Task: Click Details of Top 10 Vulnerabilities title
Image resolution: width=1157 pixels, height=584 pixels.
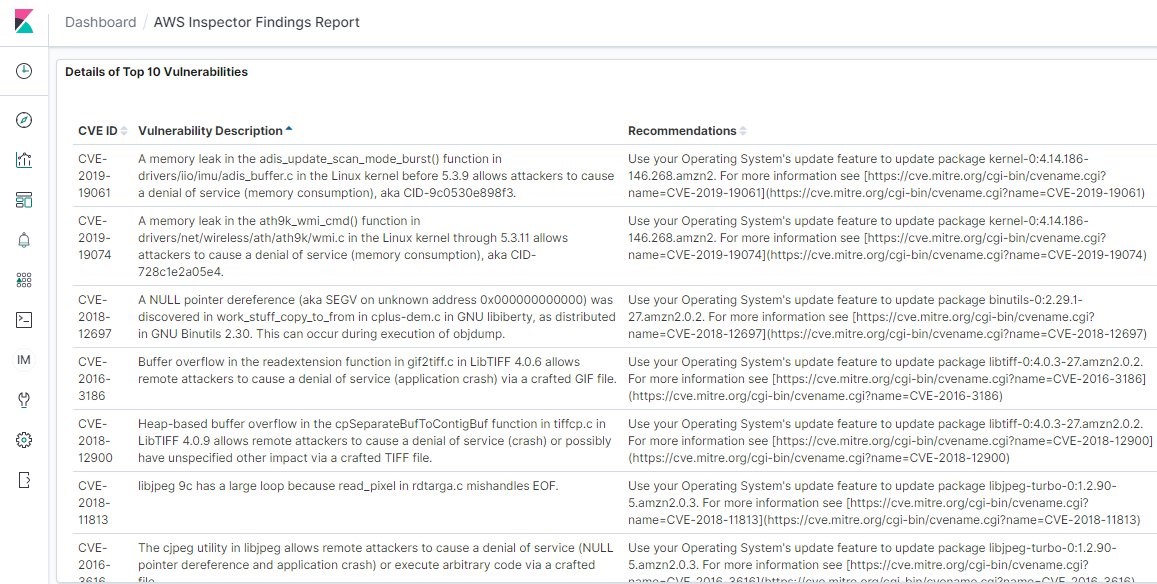Action: pos(156,72)
